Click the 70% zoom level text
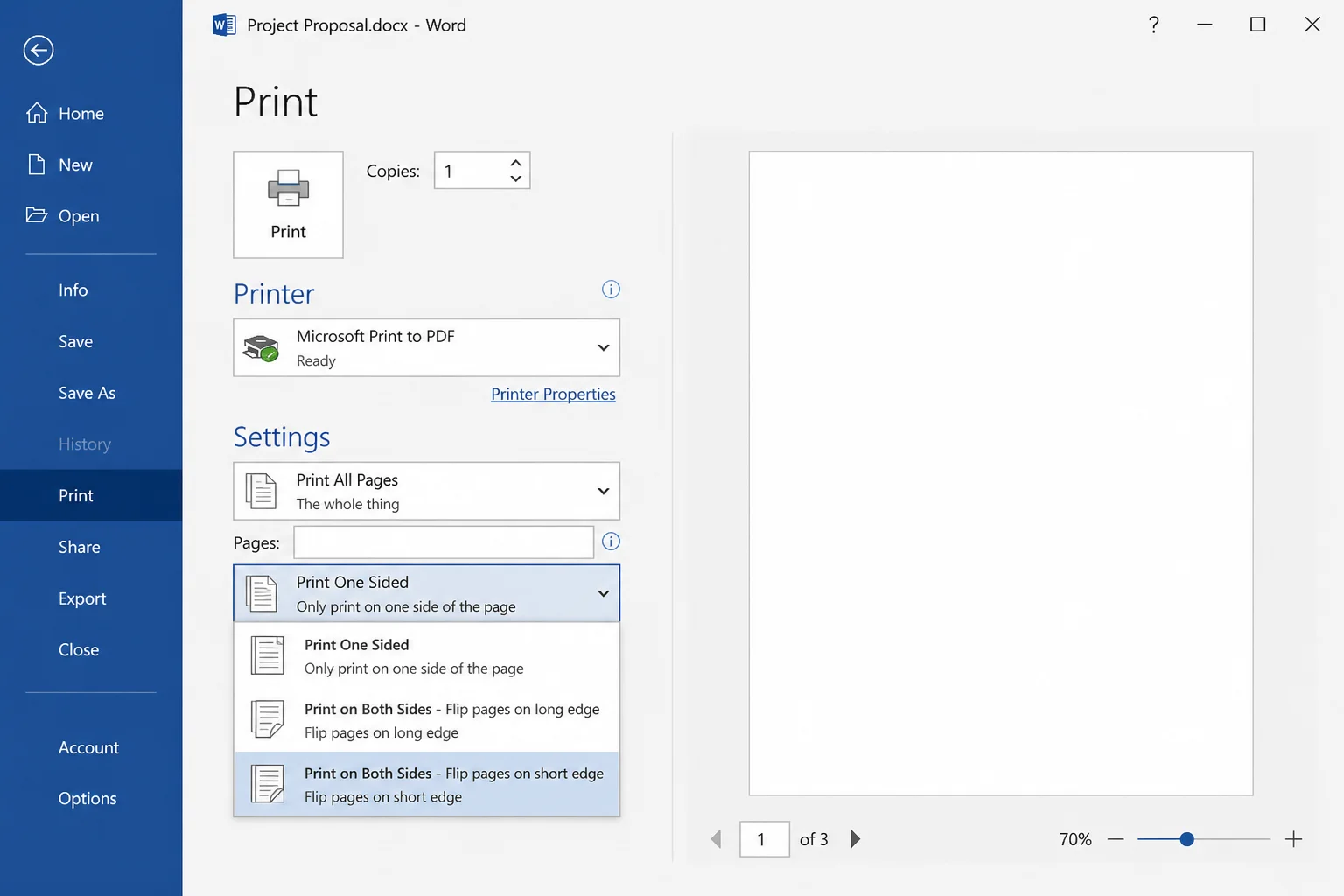Viewport: 1344px width, 896px height. [1075, 839]
